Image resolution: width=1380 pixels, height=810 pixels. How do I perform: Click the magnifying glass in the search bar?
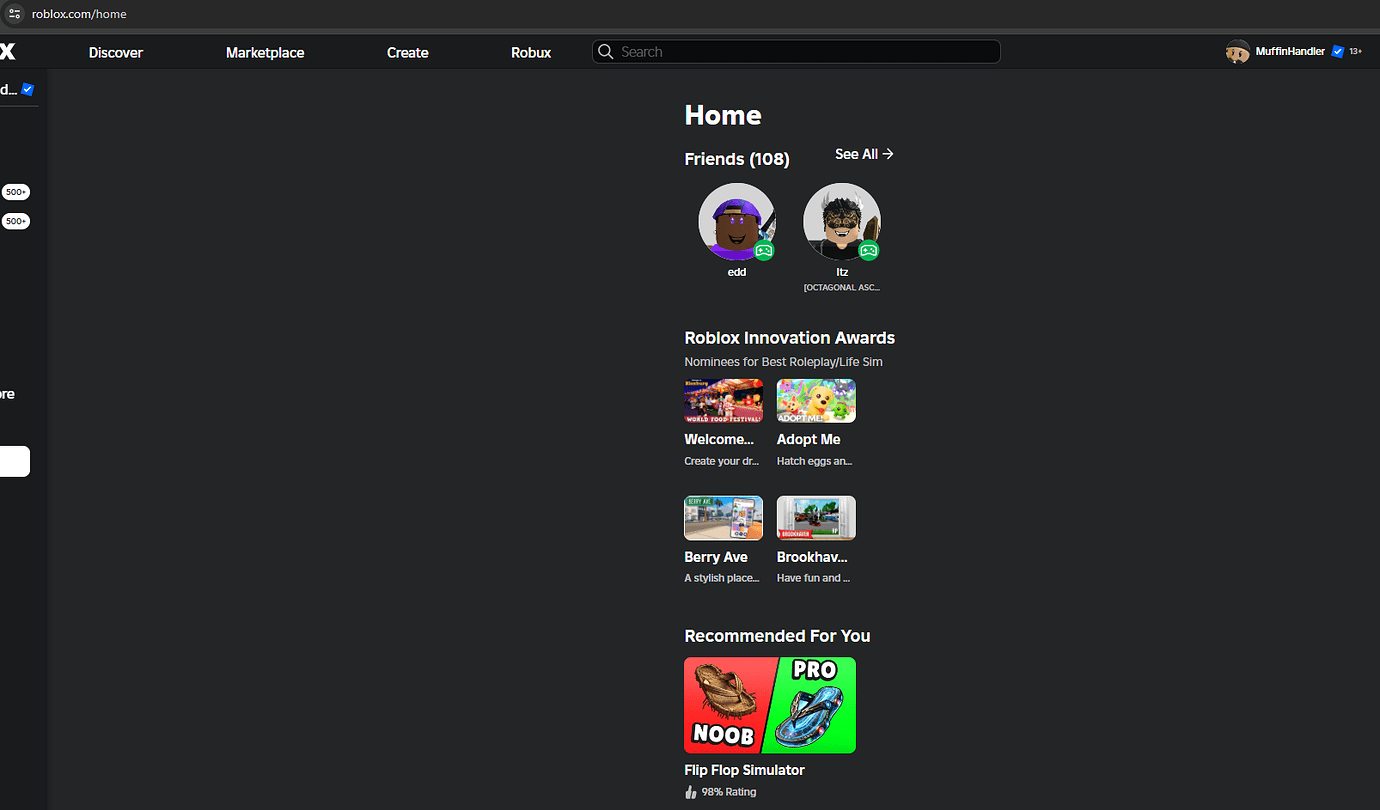(606, 51)
